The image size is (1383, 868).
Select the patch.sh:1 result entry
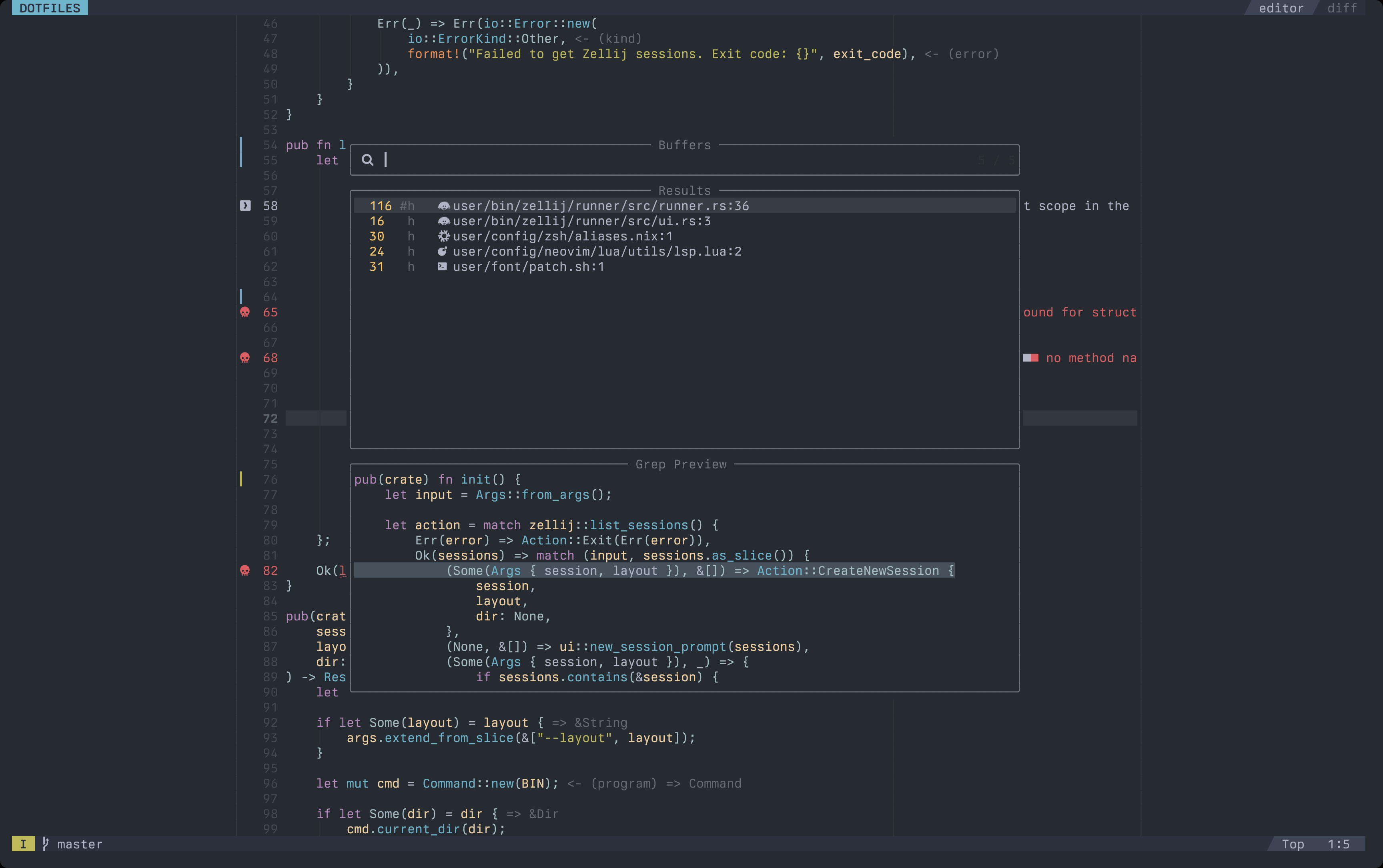tap(528, 266)
